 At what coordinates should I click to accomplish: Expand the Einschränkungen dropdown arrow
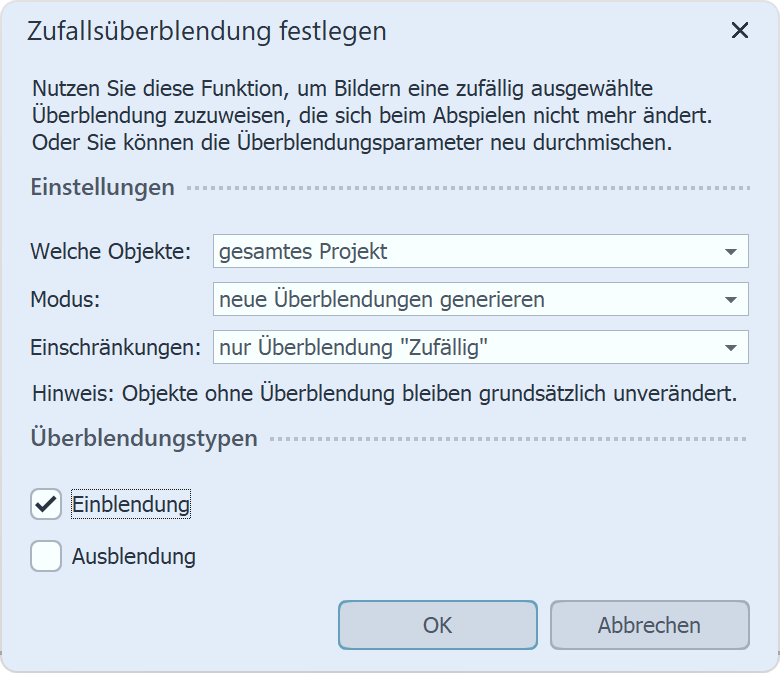click(x=731, y=347)
